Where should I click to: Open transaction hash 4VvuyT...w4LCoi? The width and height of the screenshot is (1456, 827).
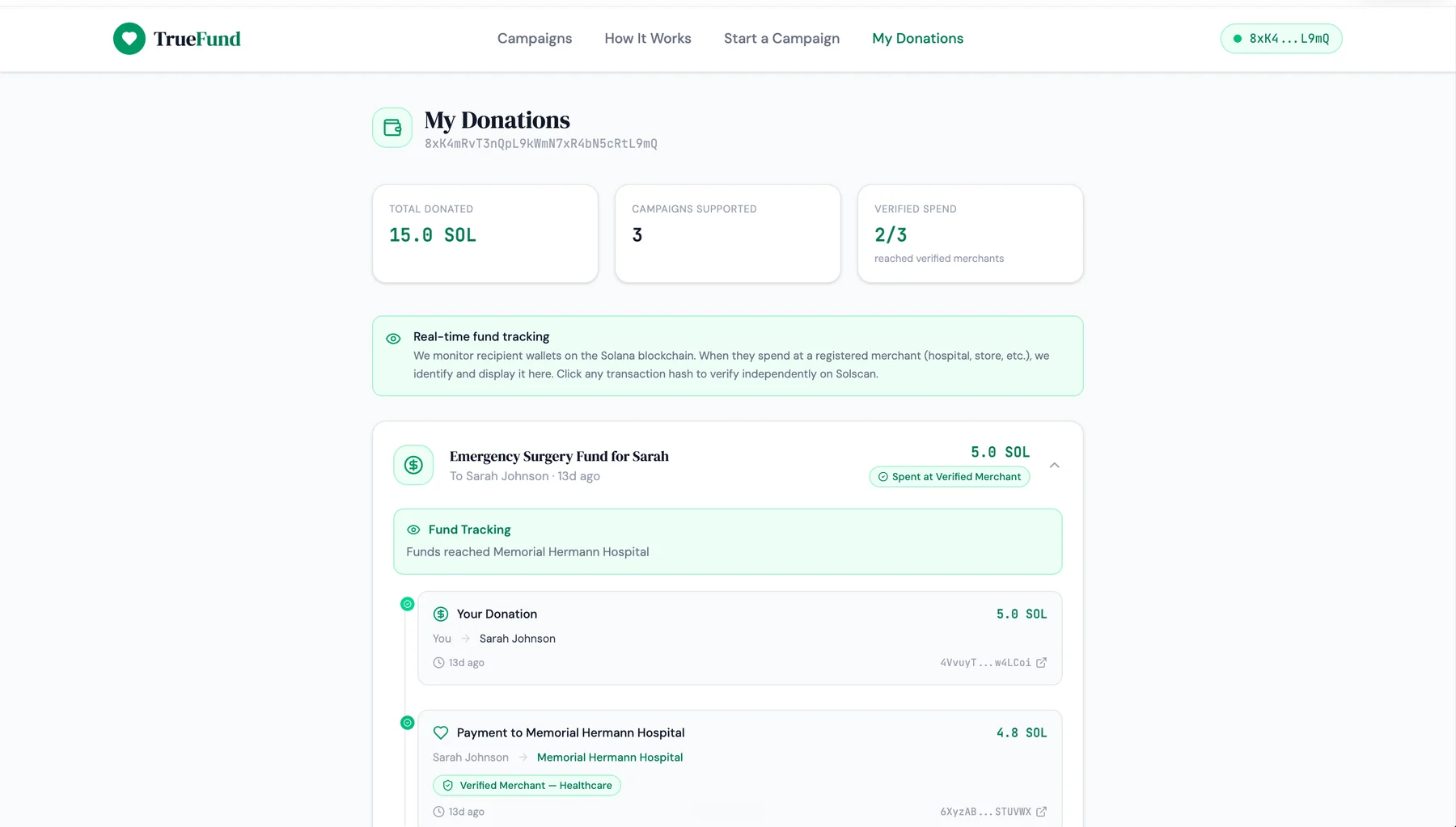(985, 663)
